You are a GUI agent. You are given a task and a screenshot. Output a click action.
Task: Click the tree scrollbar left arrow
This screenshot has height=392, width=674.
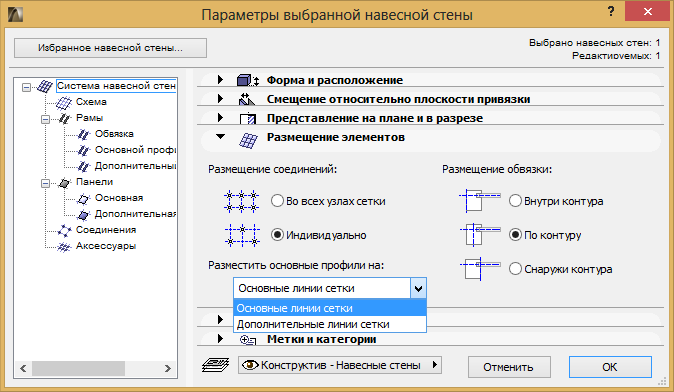point(23,368)
